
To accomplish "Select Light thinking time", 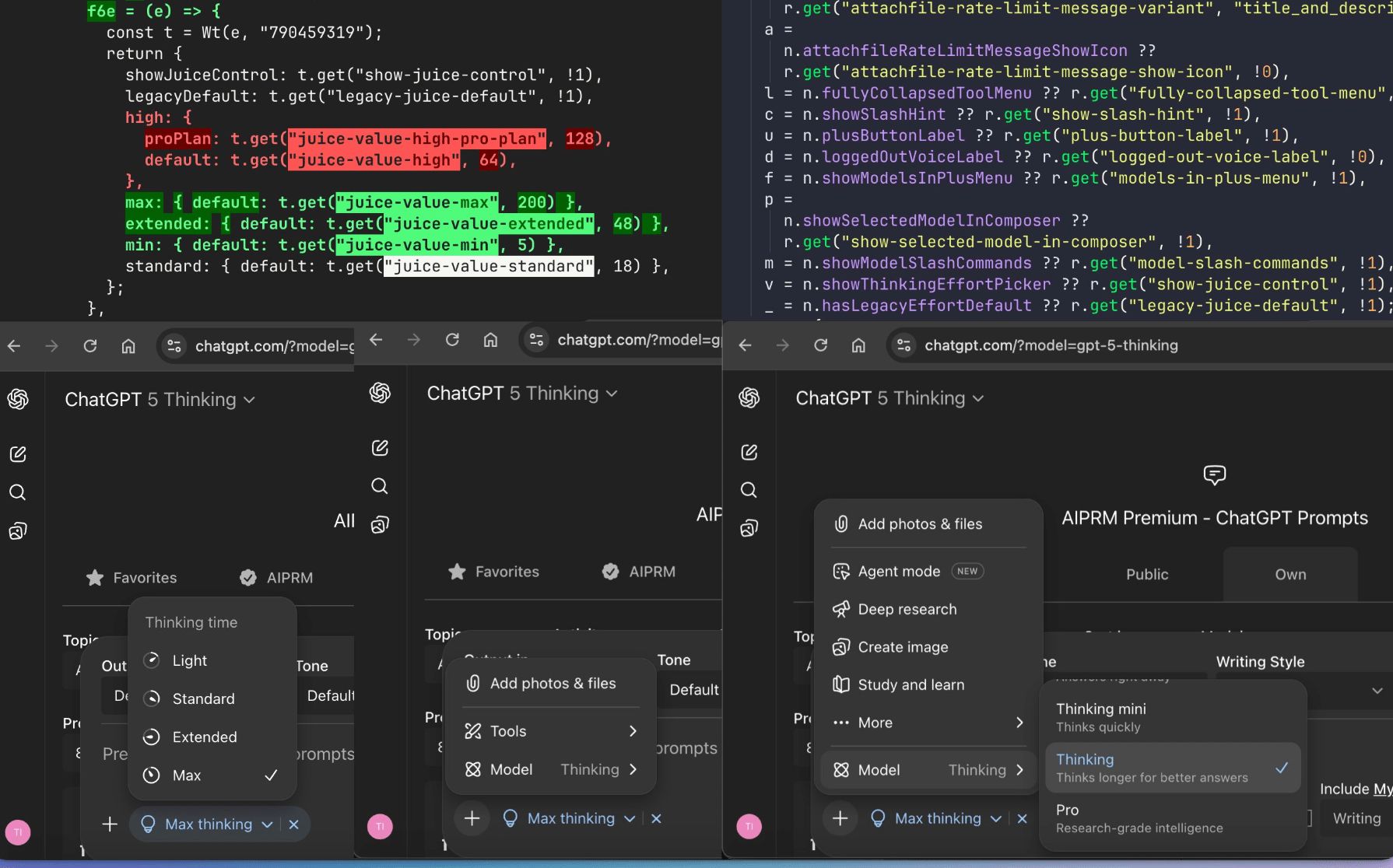I will [x=212, y=660].
